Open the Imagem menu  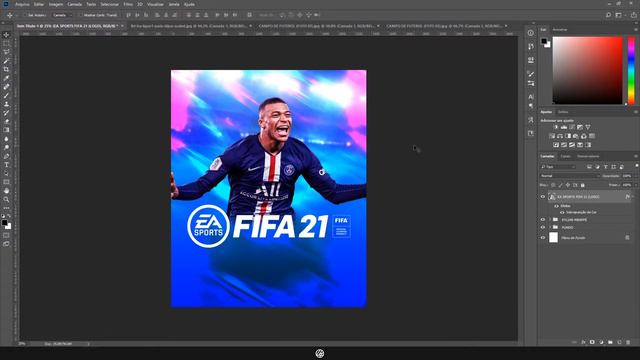pos(56,4)
